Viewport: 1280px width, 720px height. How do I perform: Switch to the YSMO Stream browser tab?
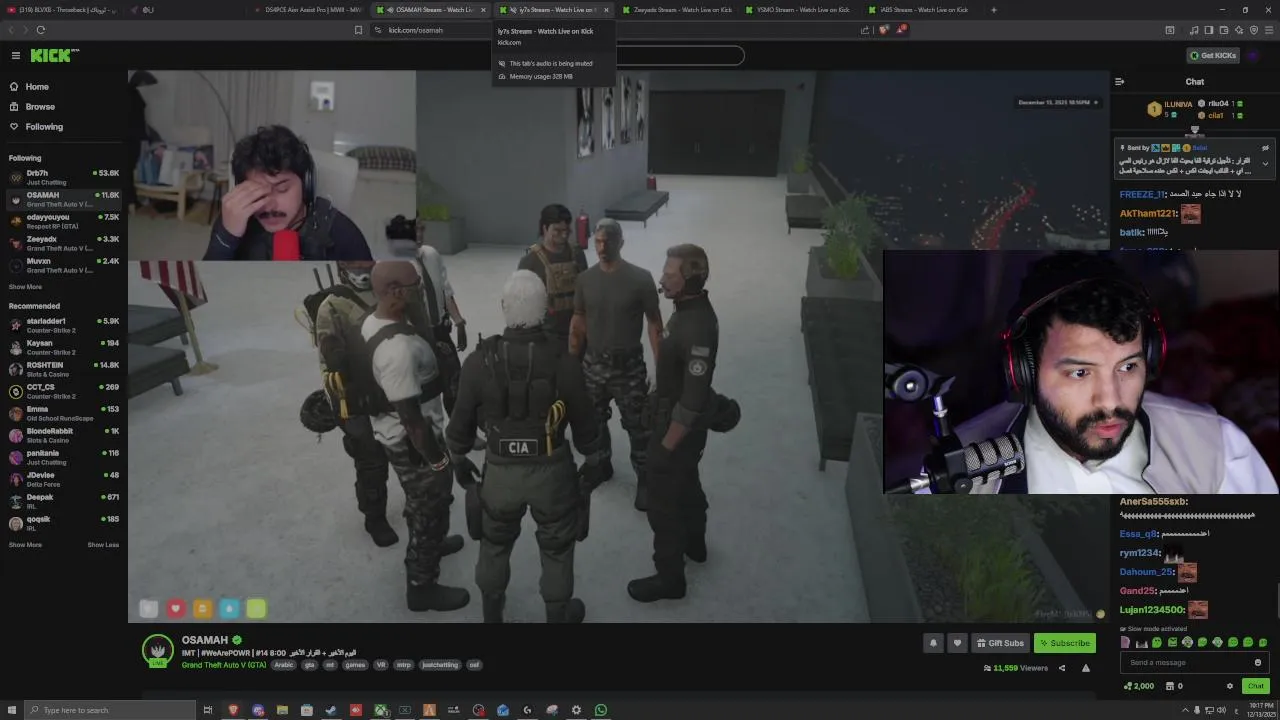(796, 10)
